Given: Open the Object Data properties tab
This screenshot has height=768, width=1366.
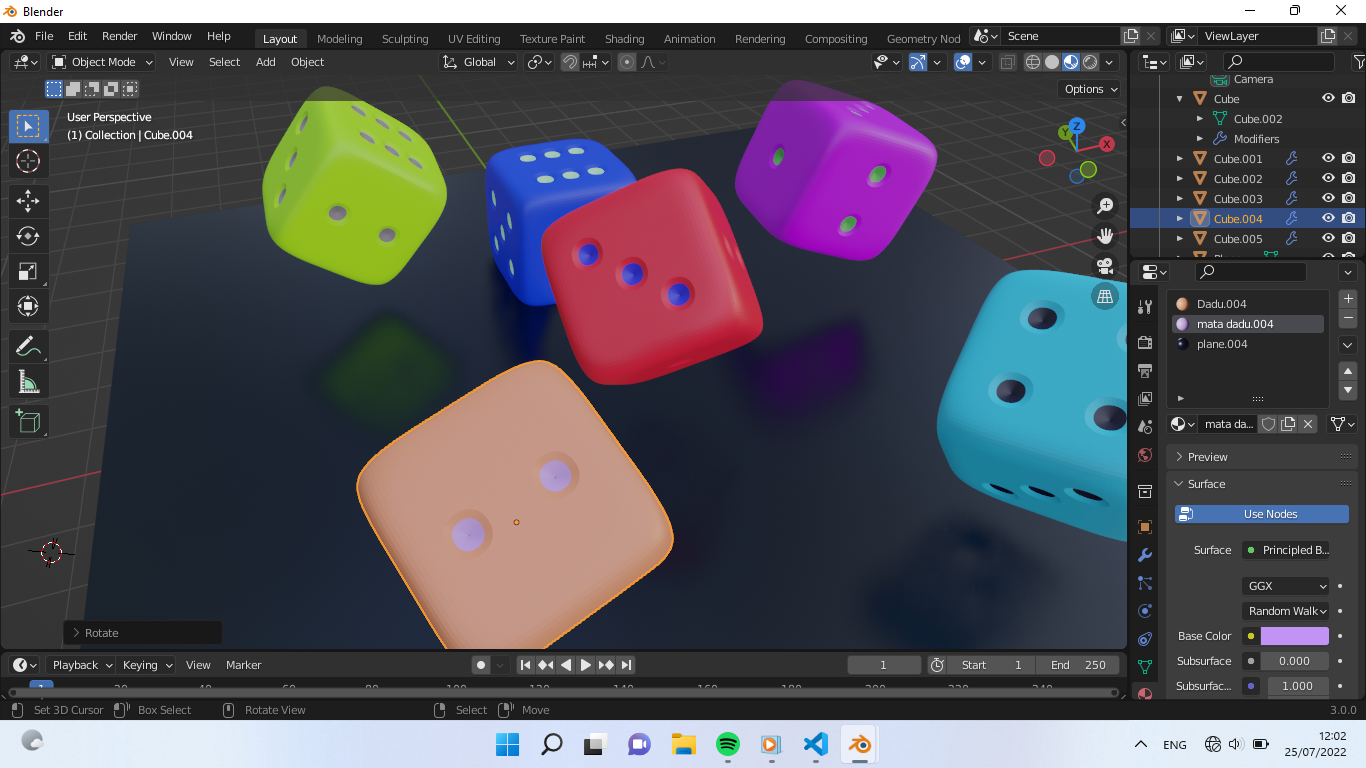Looking at the screenshot, I should click(1145, 667).
